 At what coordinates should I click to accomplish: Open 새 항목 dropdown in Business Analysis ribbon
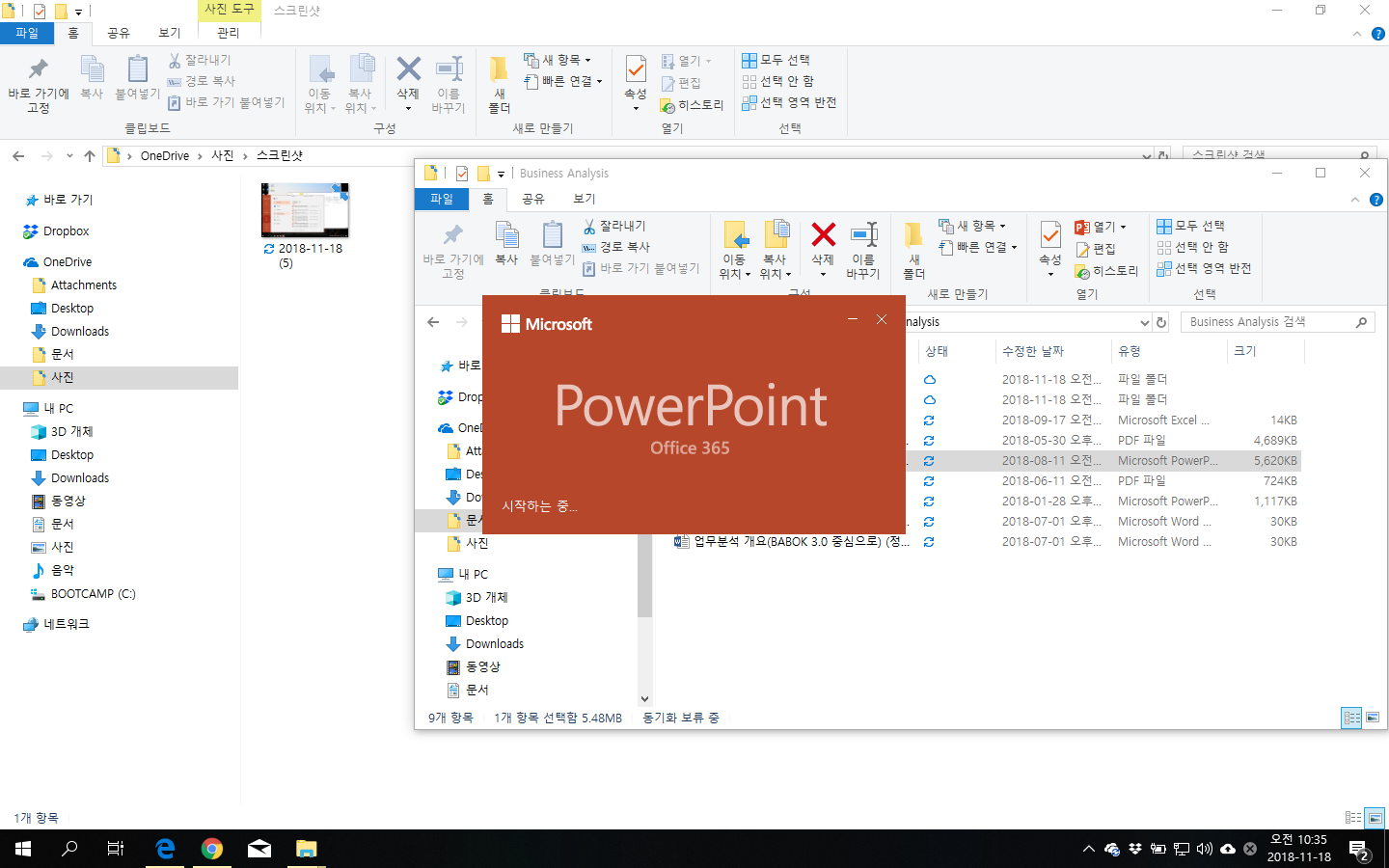(972, 226)
